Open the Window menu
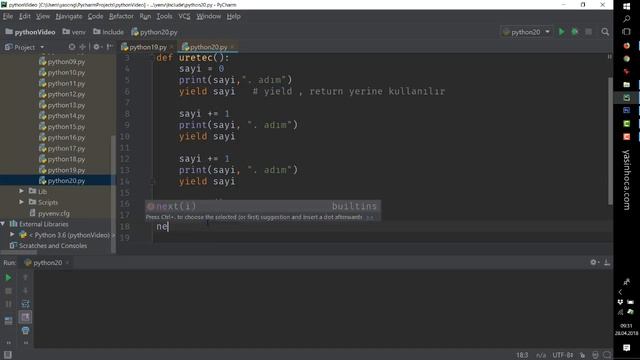Image resolution: width=640 pixels, height=360 pixels. [208, 16]
